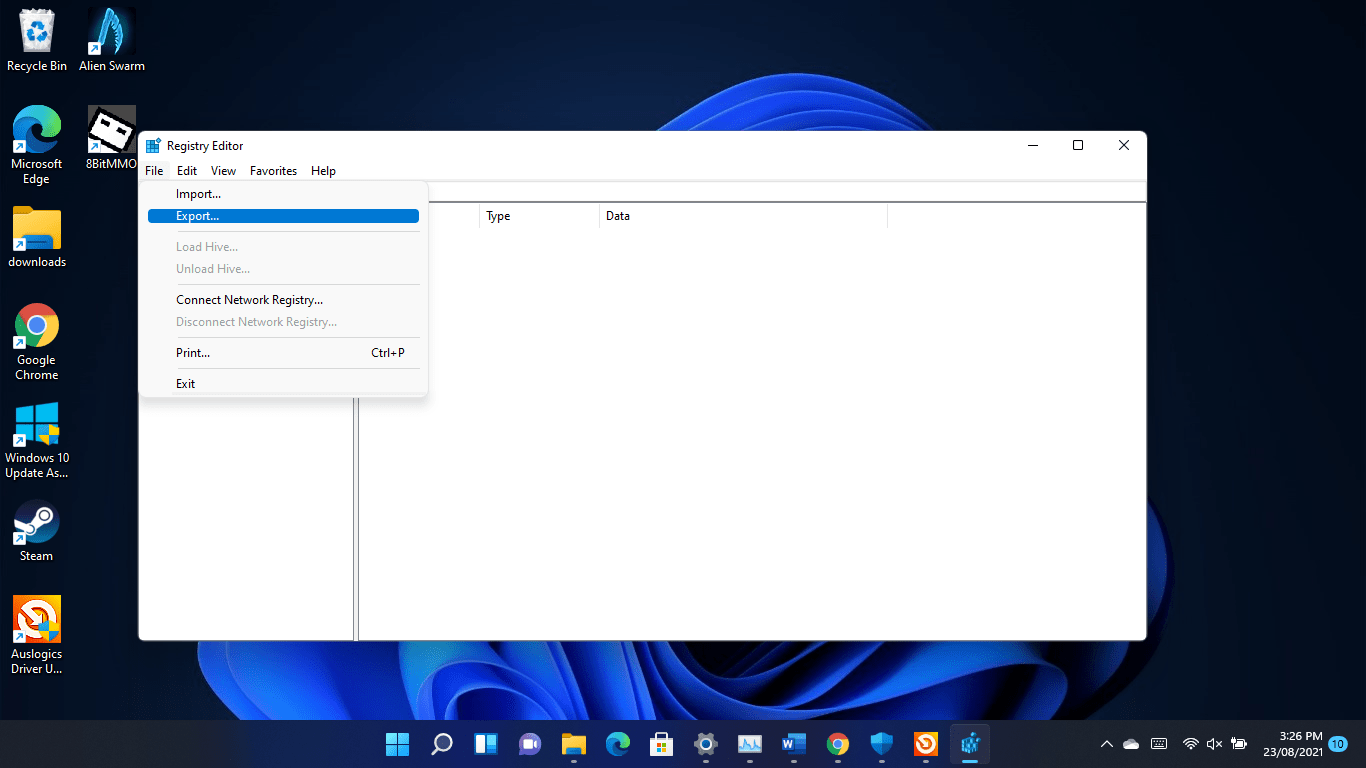
Task: Open the performance monitor icon on the taskbar
Action: [x=749, y=744]
